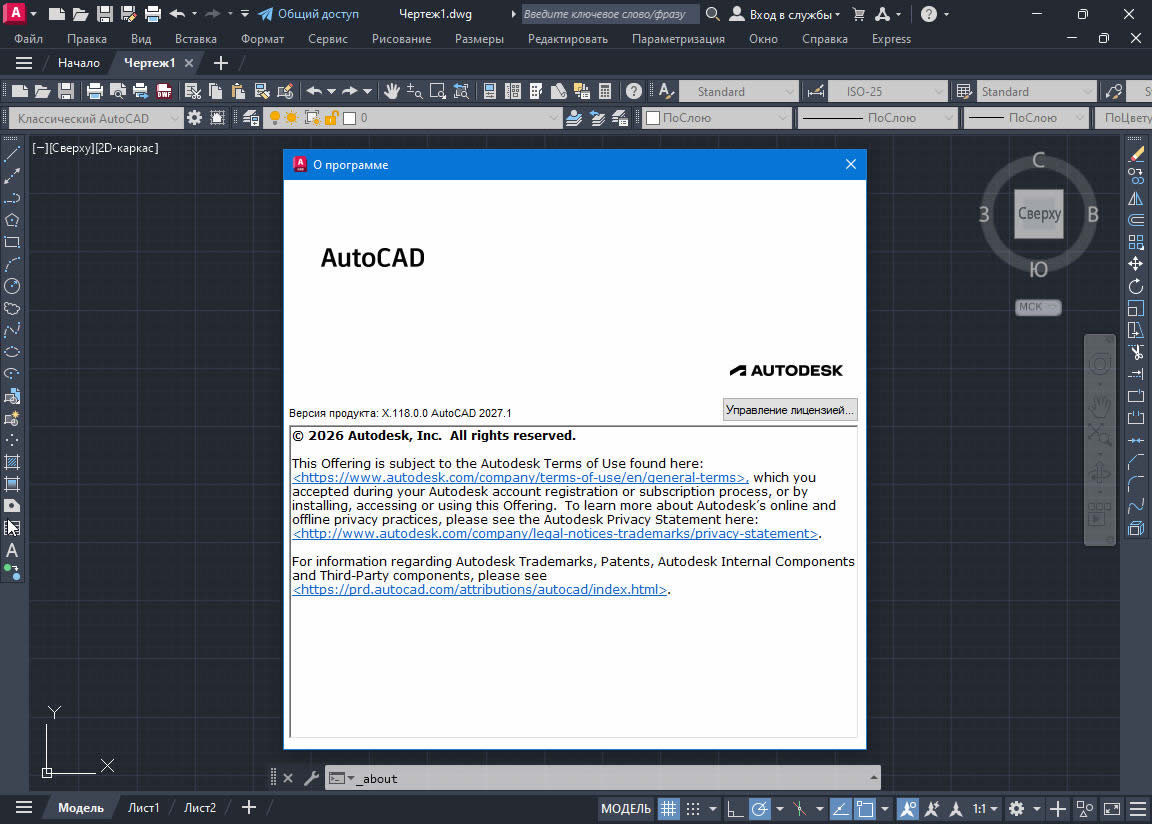The width and height of the screenshot is (1152, 824).
Task: Select the Ellipse draw tool
Action: click(12, 352)
